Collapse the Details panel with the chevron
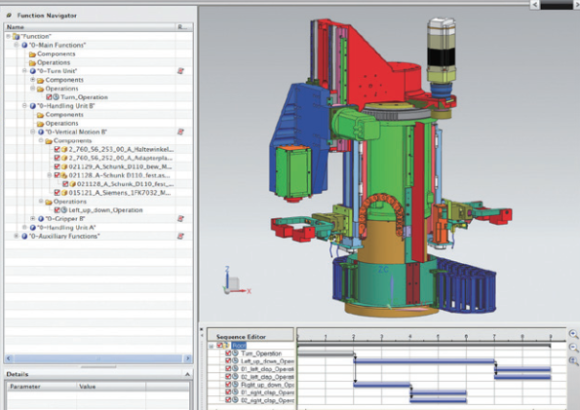The width and height of the screenshot is (580, 410). [187, 374]
